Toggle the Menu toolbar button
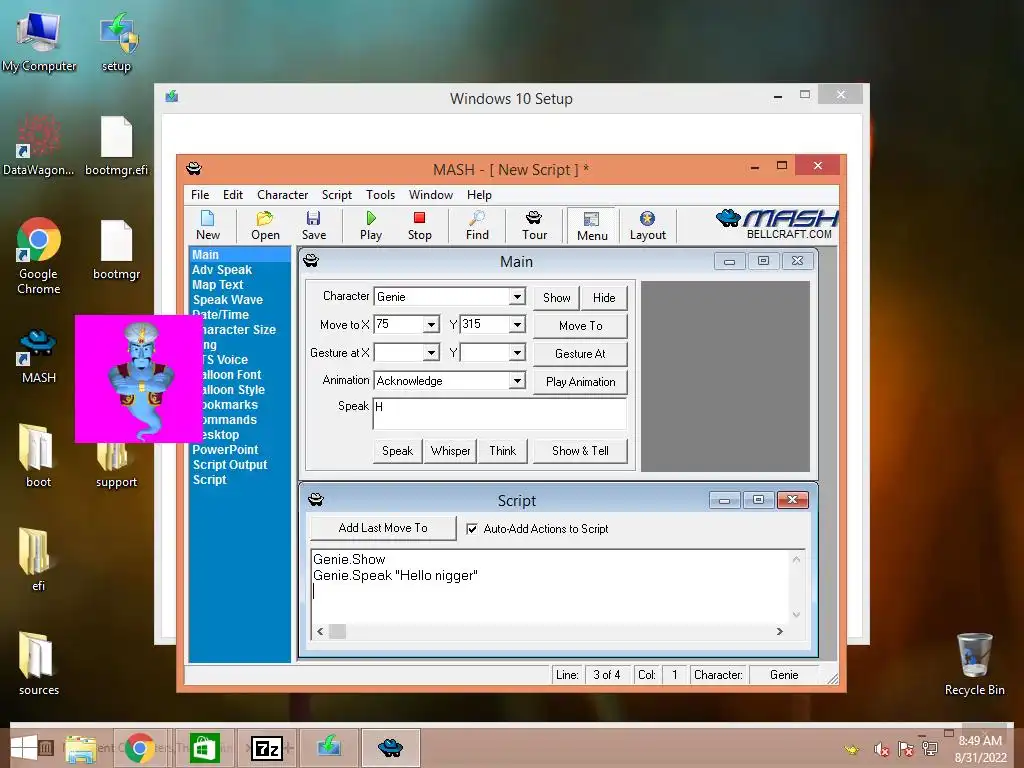Image resolution: width=1024 pixels, height=768 pixels. (x=592, y=226)
